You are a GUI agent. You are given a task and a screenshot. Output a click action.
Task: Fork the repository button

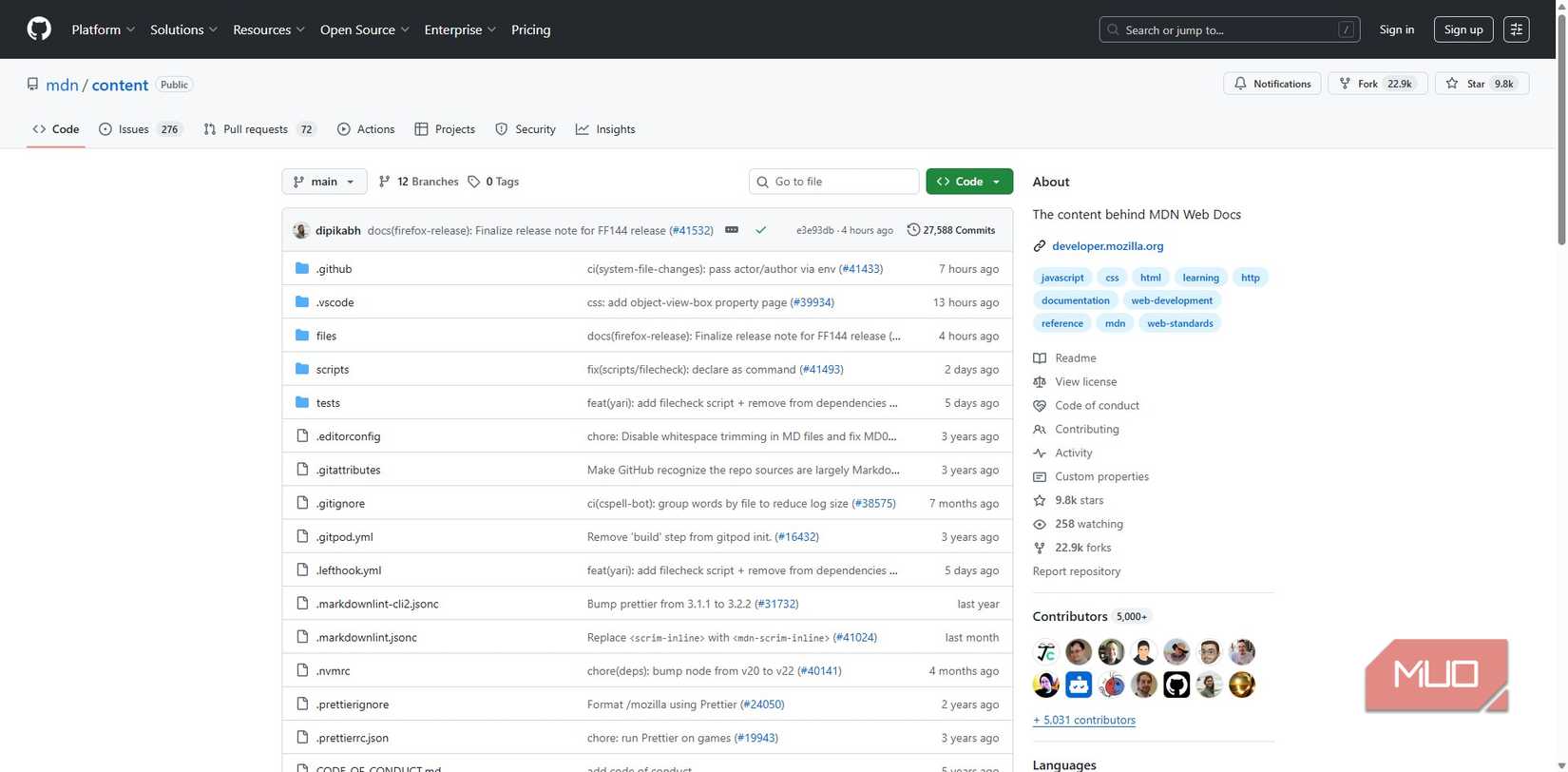[1378, 84]
